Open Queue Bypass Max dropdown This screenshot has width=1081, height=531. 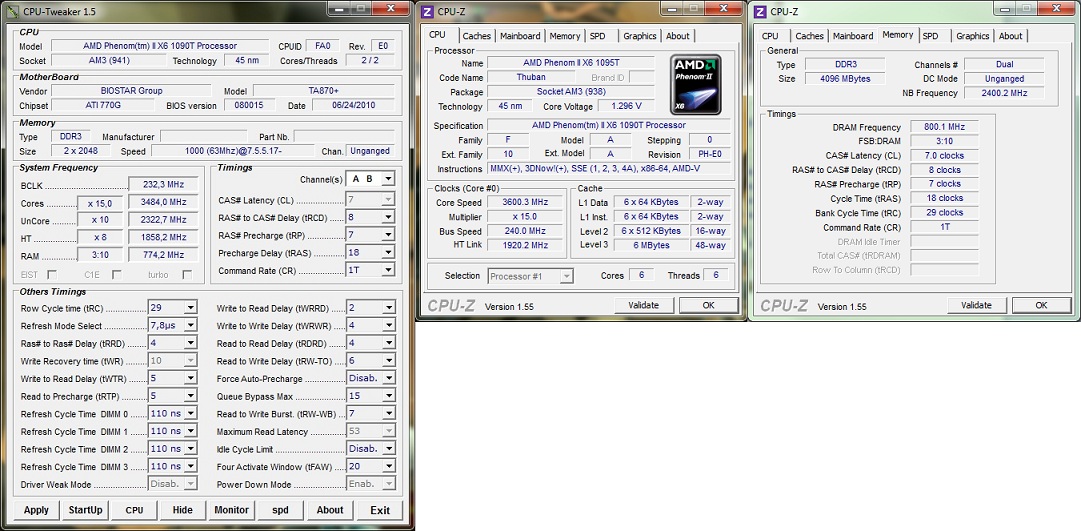coord(389,397)
